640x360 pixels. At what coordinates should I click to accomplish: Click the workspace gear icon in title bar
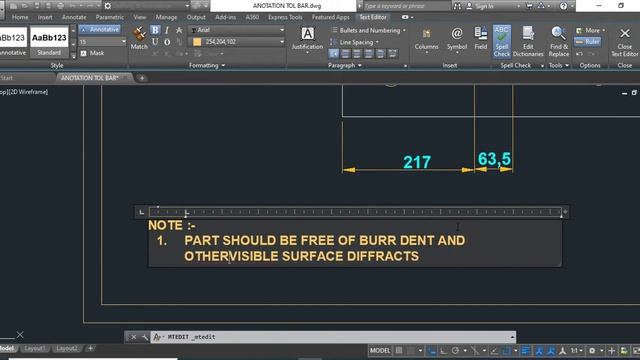[108, 6]
